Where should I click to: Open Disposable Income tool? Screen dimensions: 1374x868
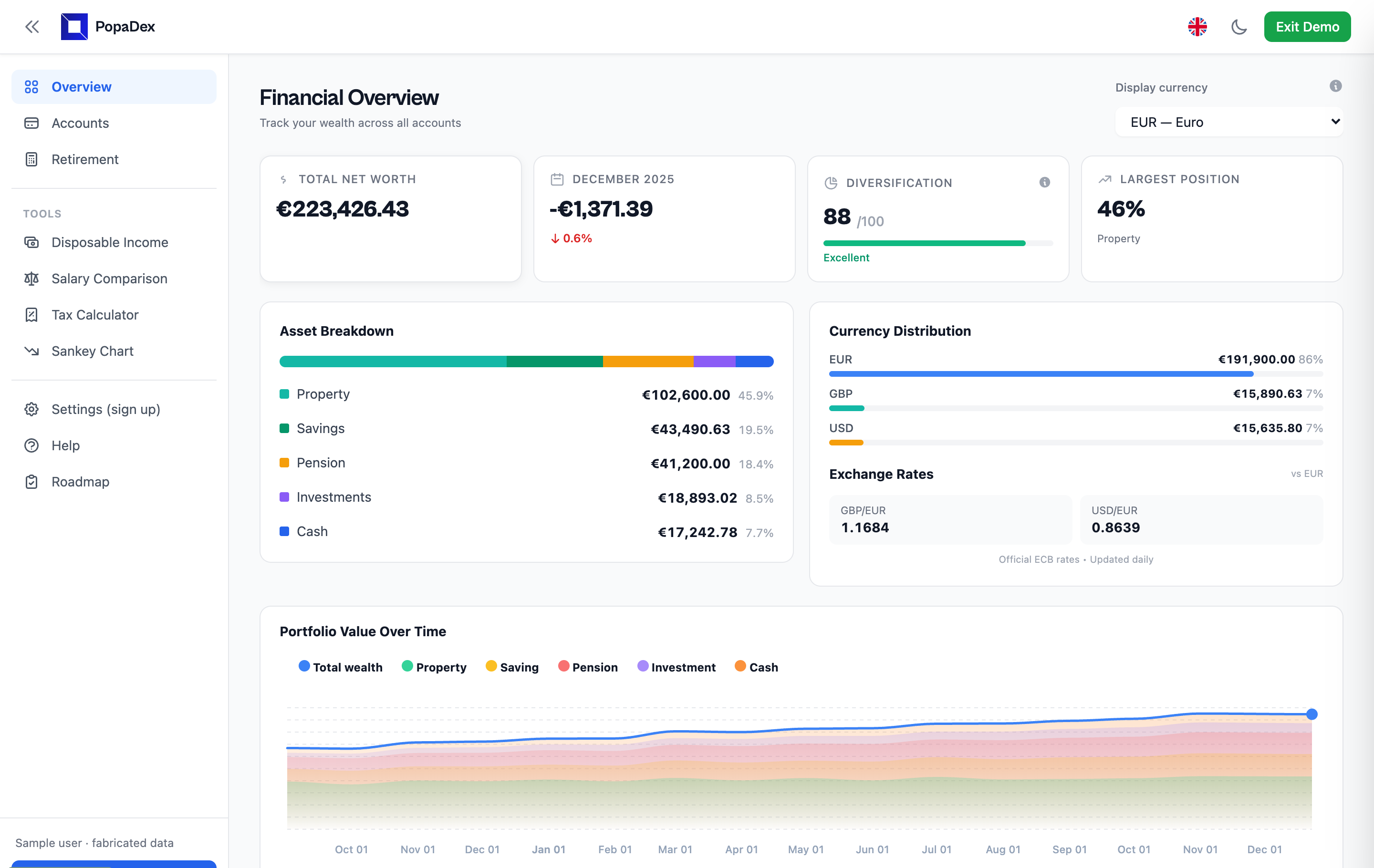tap(114, 242)
